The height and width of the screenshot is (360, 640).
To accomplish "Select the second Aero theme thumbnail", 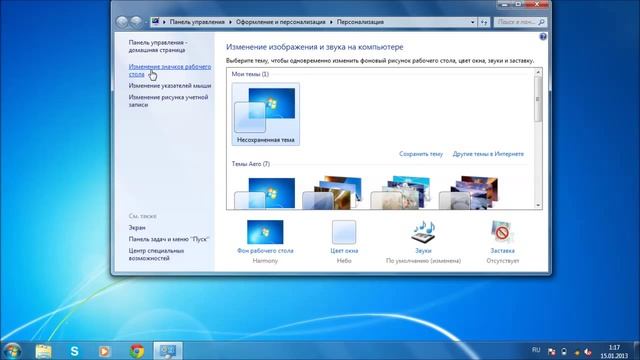I will (x=333, y=193).
